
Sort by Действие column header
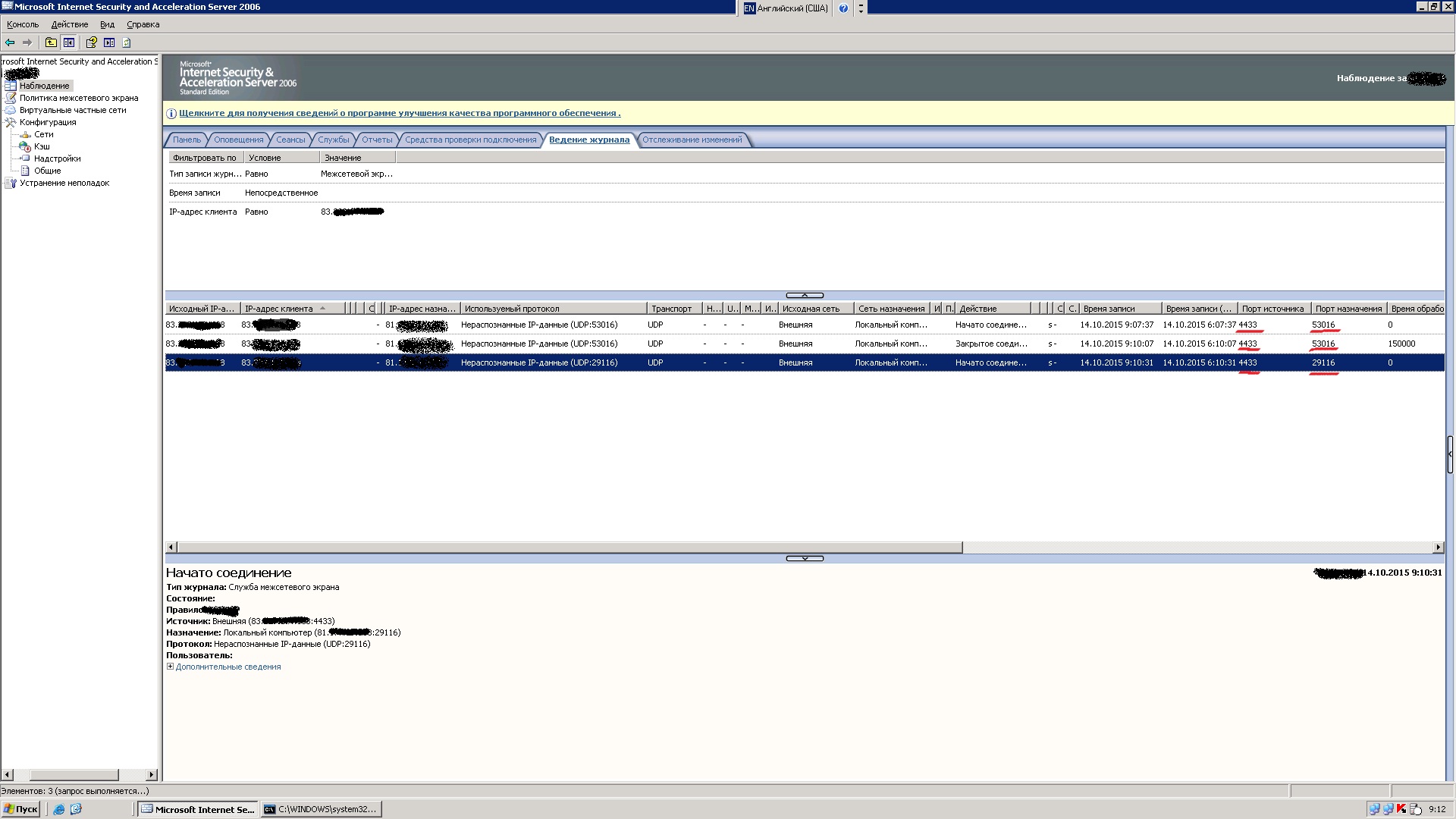pyautogui.click(x=993, y=309)
